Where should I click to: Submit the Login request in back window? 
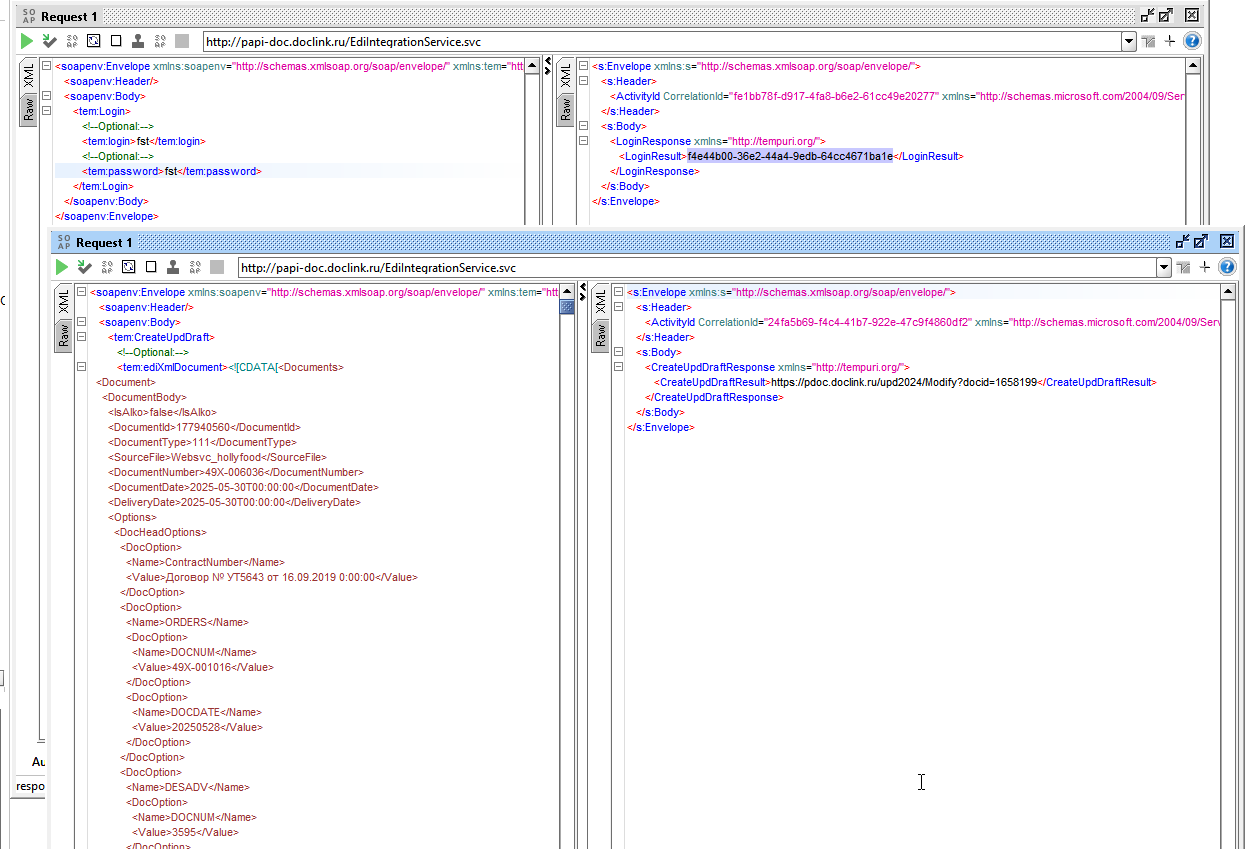pyautogui.click(x=27, y=41)
